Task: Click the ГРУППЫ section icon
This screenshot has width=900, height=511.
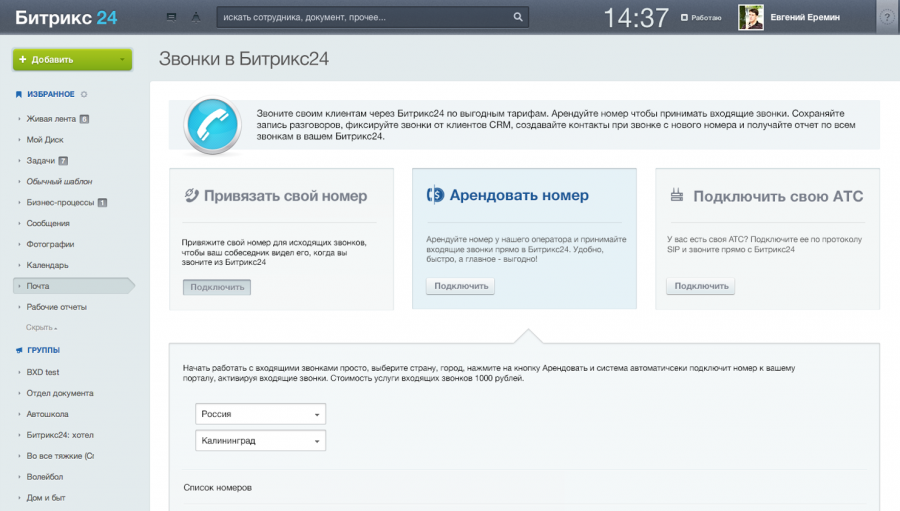Action: coord(19,350)
